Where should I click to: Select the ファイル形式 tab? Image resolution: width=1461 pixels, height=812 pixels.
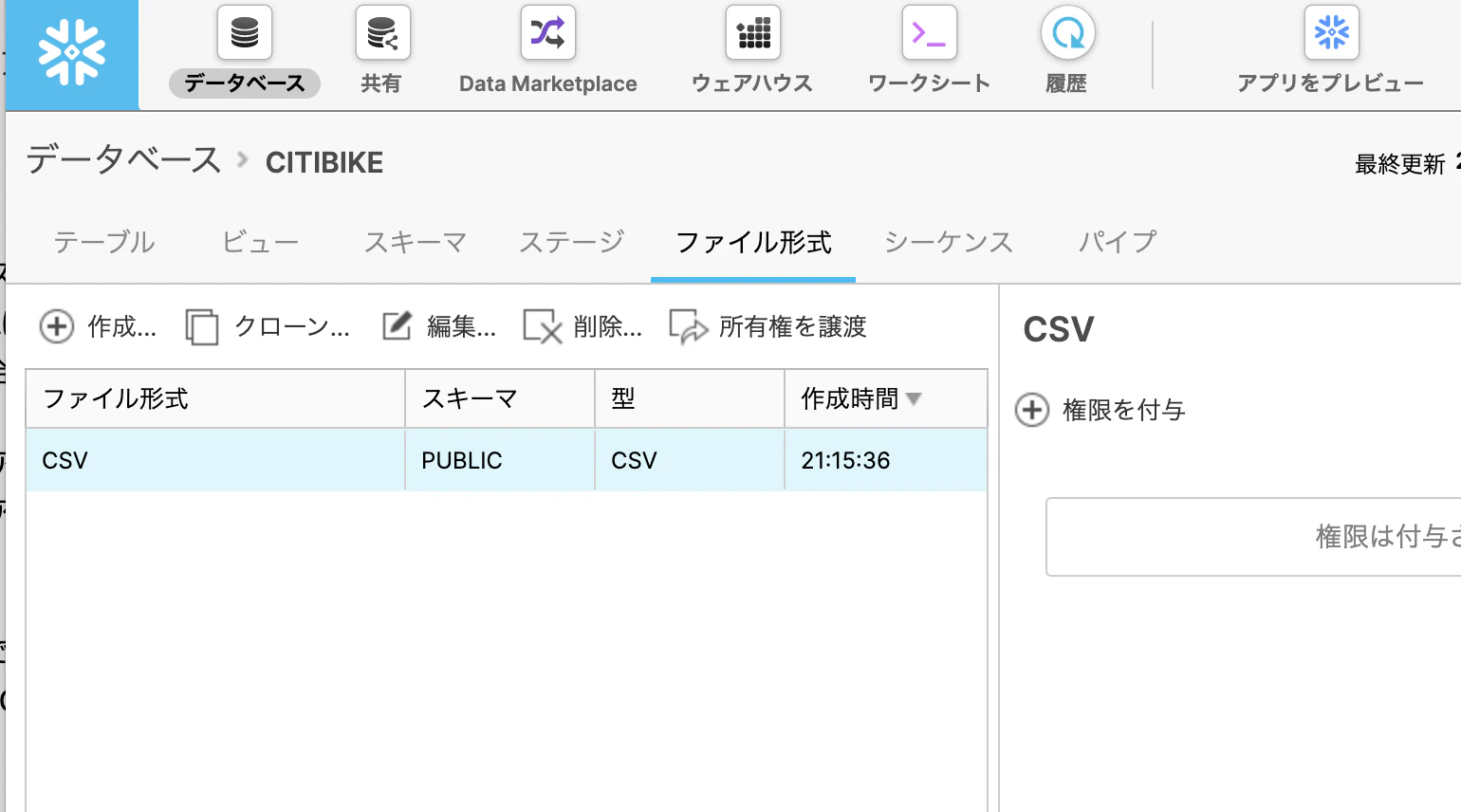click(x=753, y=242)
